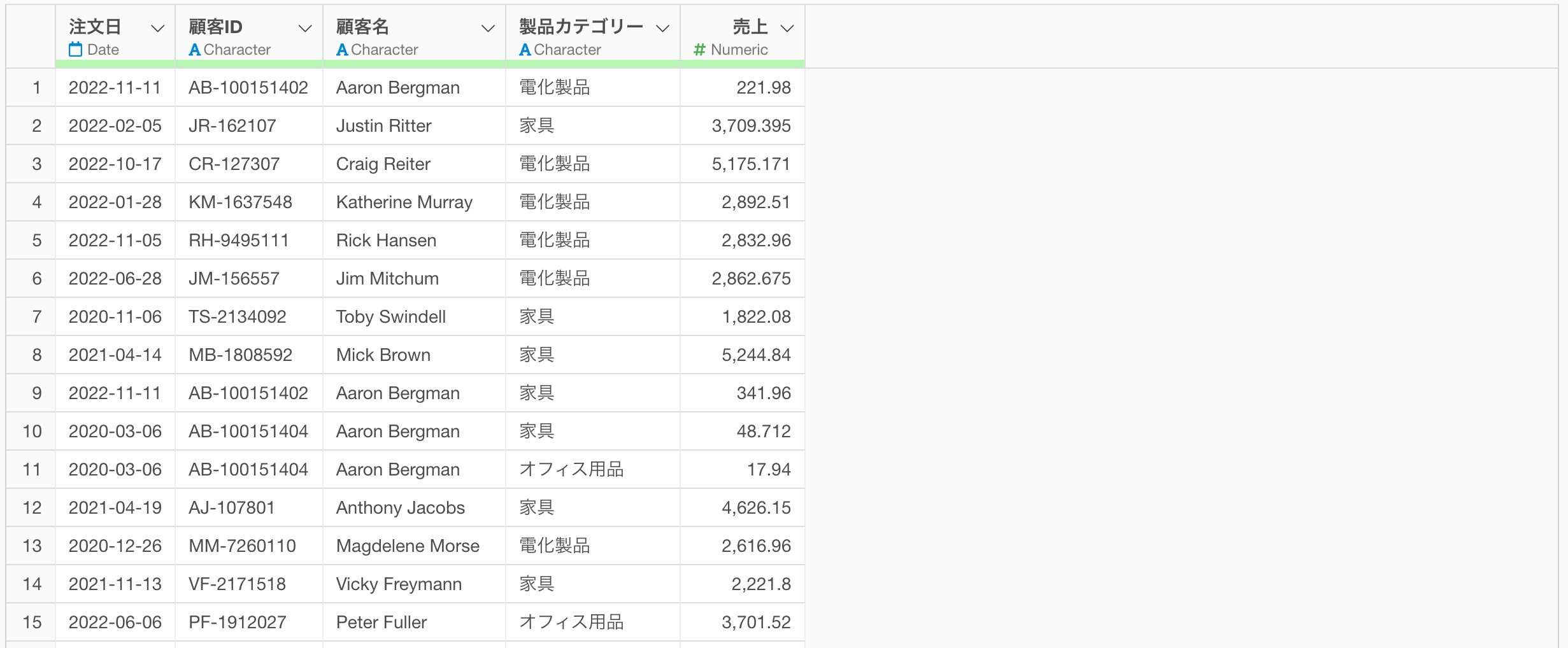Select sales value 4,626.15

click(x=756, y=508)
